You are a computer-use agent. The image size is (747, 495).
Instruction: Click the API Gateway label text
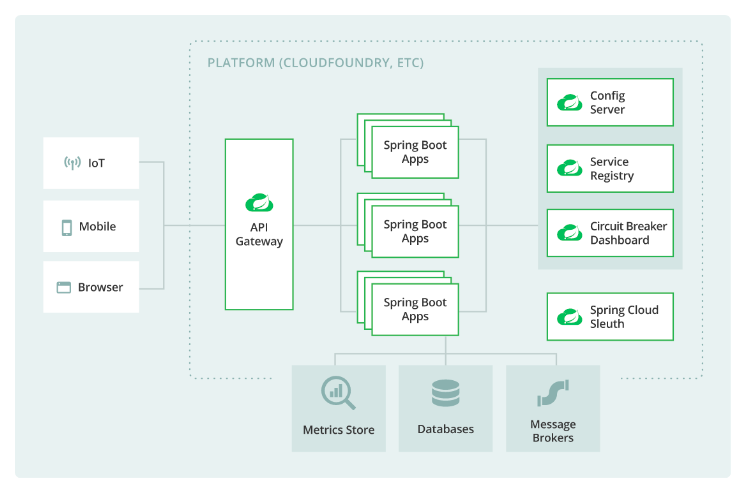tap(259, 234)
